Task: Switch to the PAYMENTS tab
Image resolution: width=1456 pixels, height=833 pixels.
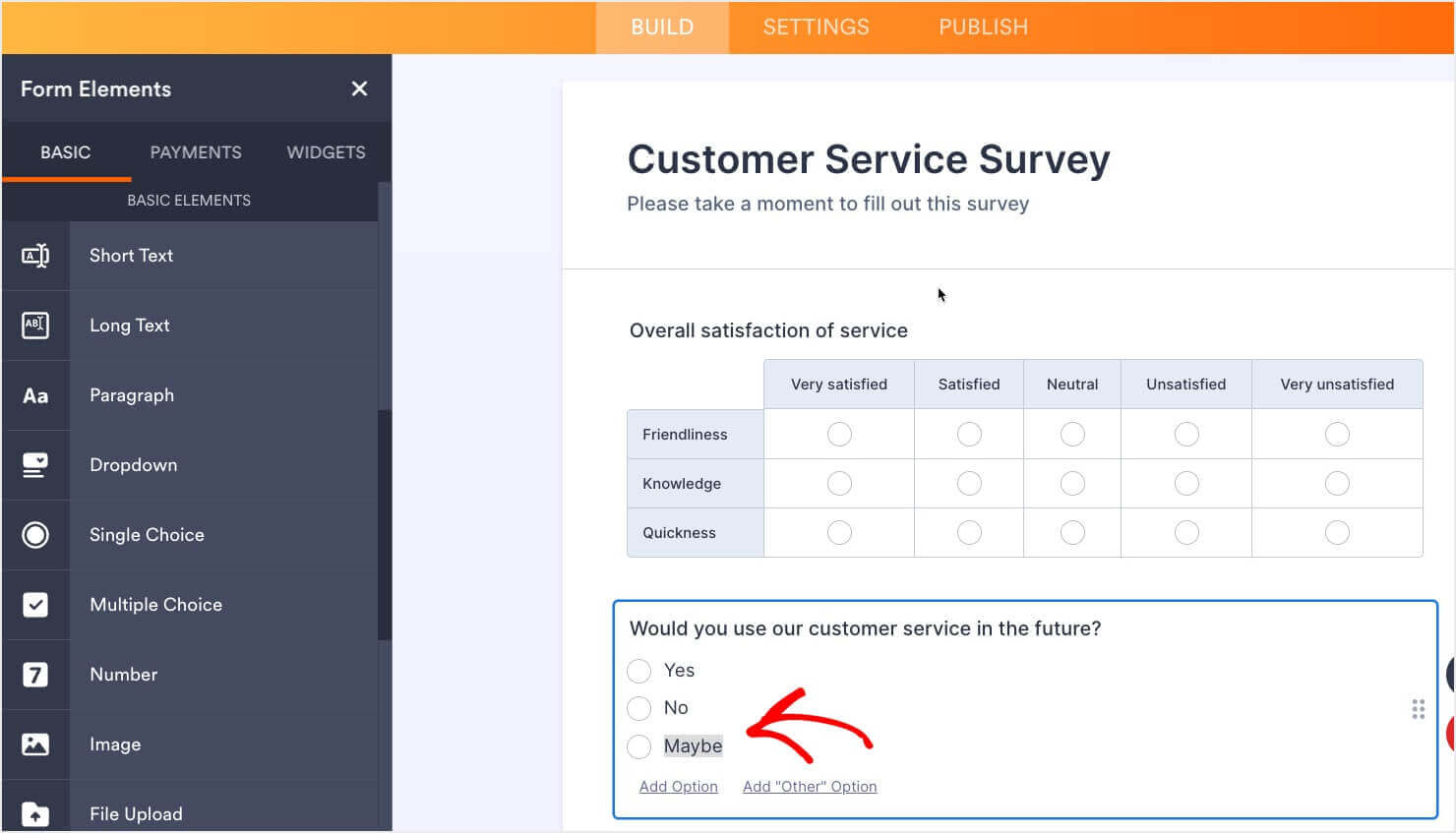Action: [196, 151]
